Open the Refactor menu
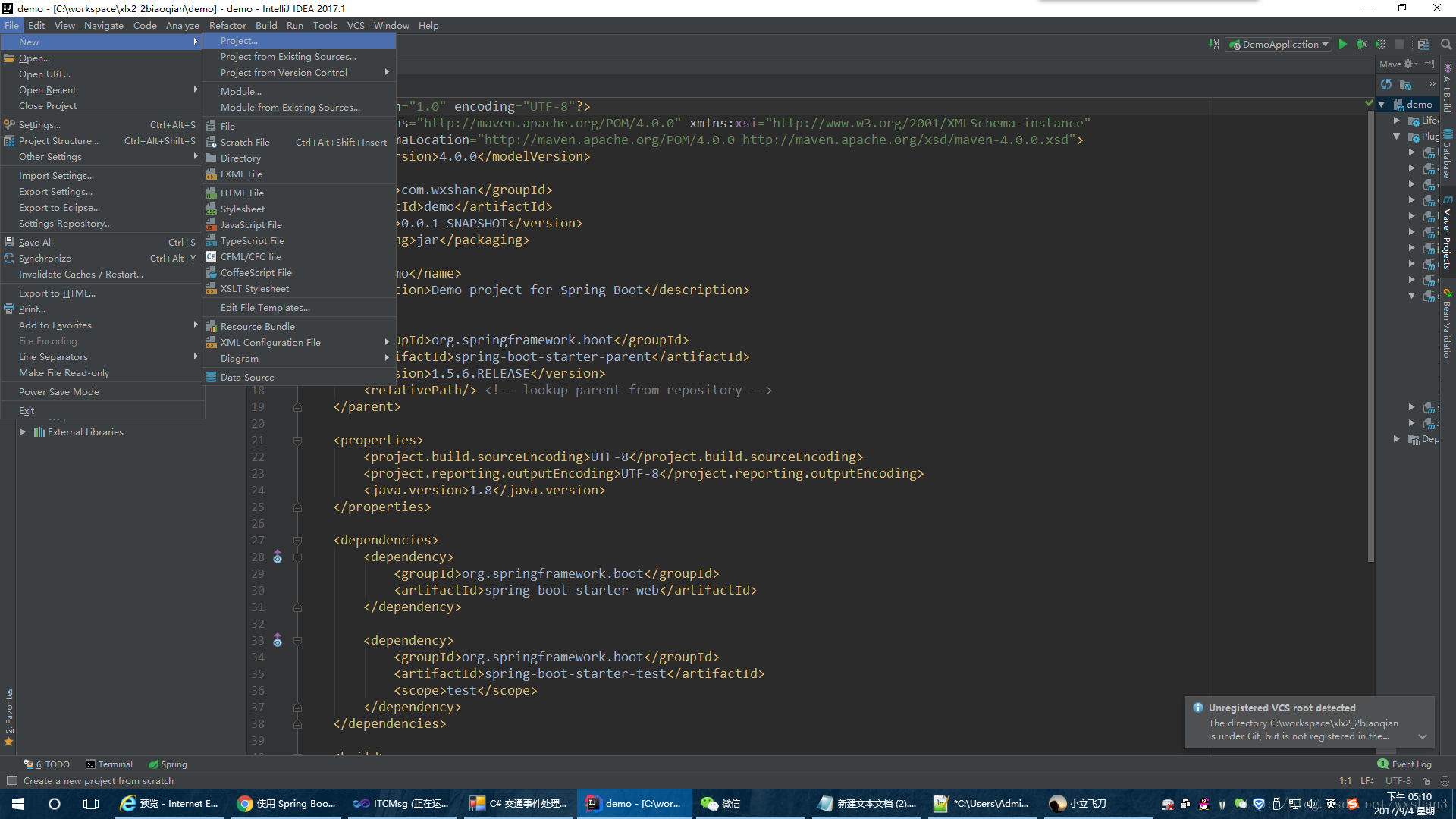The height and width of the screenshot is (819, 1456). point(227,26)
